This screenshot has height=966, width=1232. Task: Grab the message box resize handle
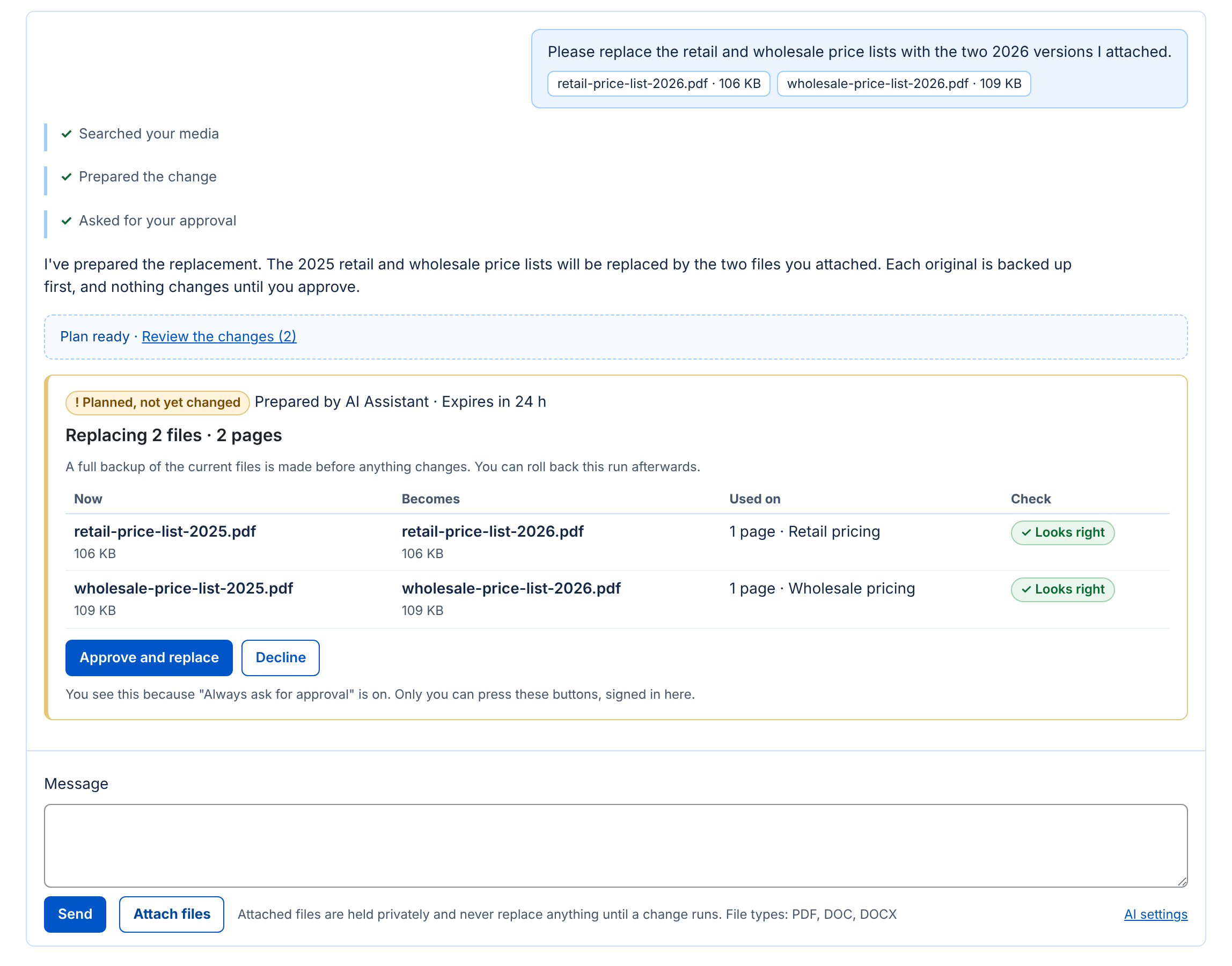click(1182, 881)
